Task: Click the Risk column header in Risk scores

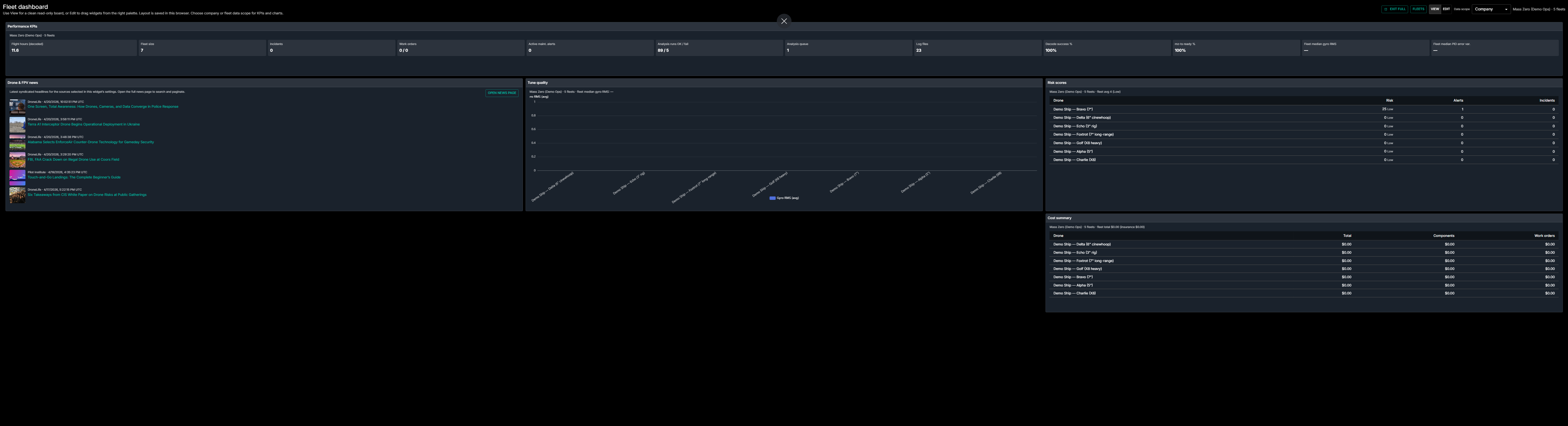Action: point(1389,100)
